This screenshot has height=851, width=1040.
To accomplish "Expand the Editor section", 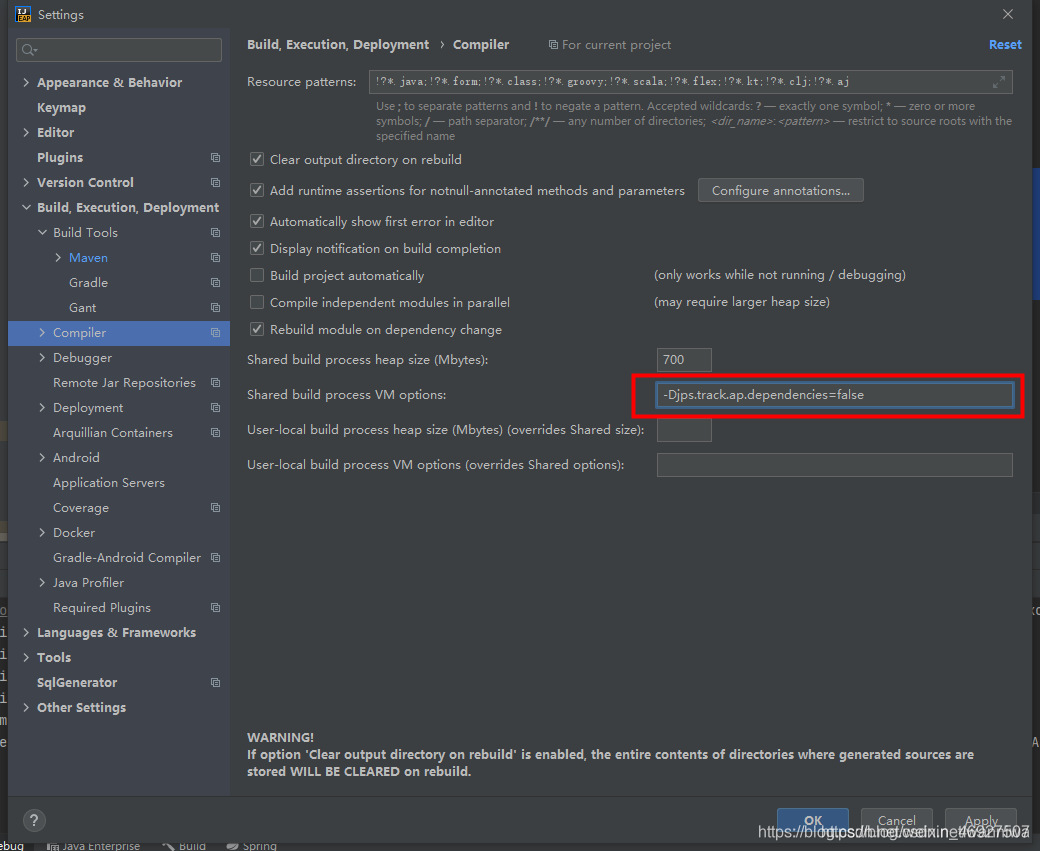I will tap(26, 133).
